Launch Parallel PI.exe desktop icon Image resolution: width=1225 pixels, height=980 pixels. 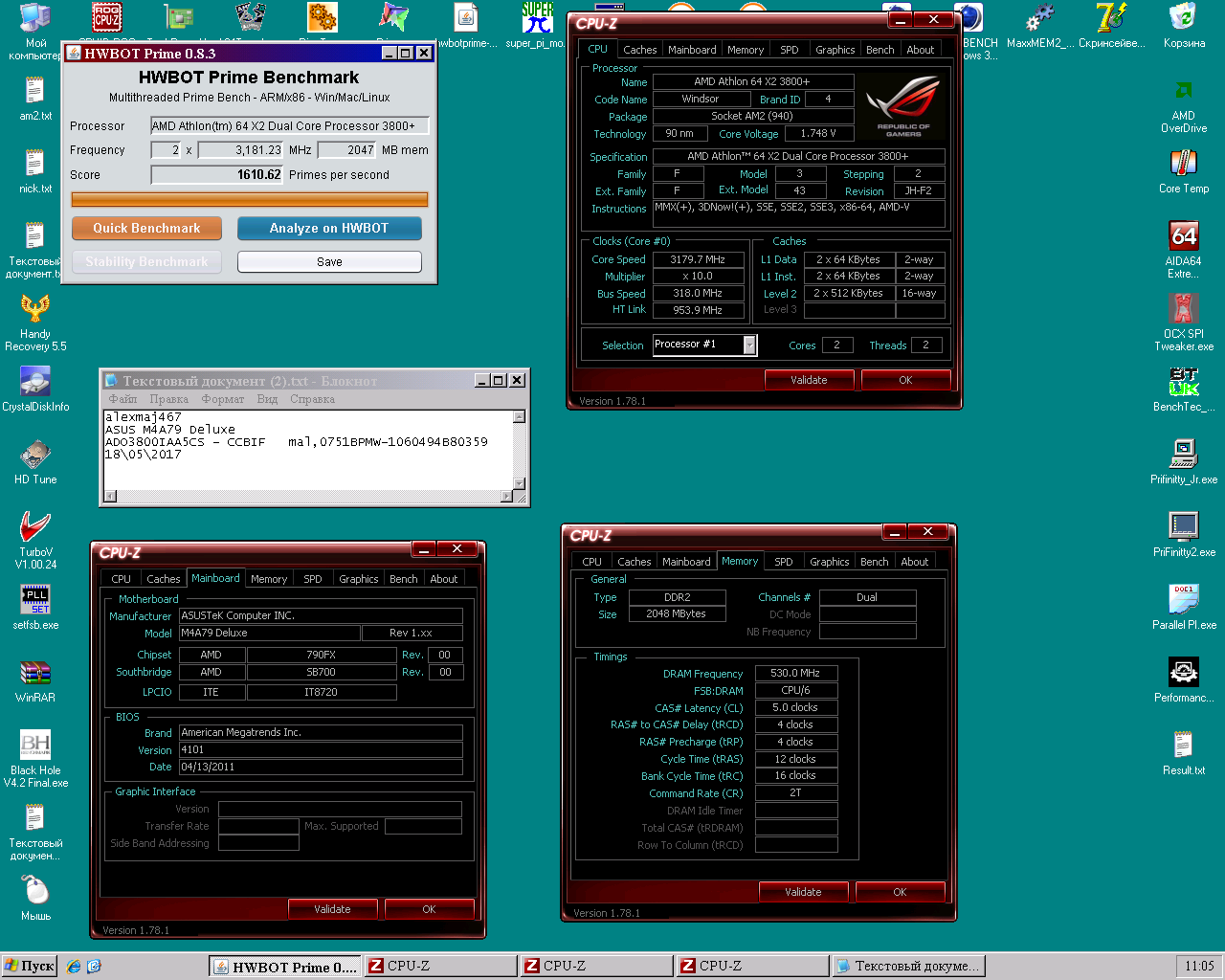[x=1184, y=608]
